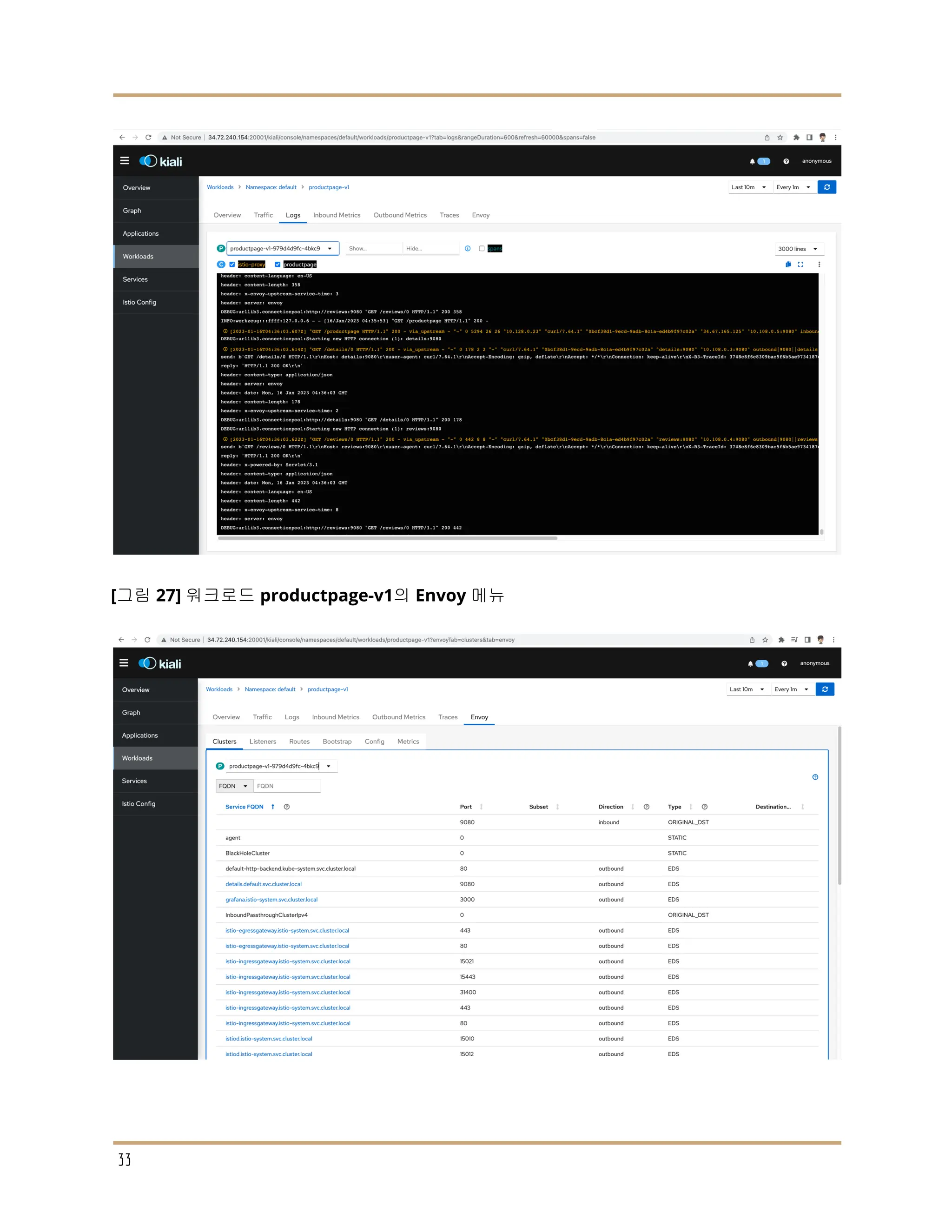
Task: Open Inbound Metrics tab in logs view
Action: coord(337,215)
